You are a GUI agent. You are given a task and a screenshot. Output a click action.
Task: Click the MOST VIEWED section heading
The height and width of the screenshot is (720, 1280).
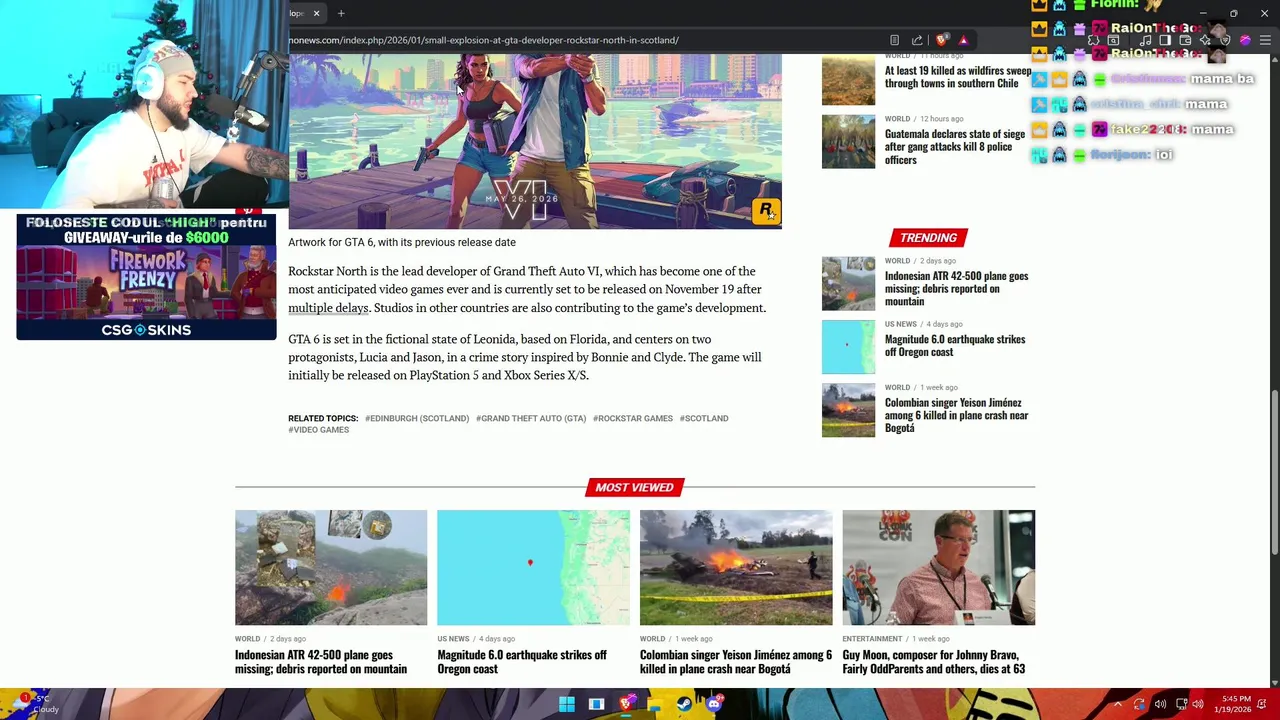[x=634, y=487]
